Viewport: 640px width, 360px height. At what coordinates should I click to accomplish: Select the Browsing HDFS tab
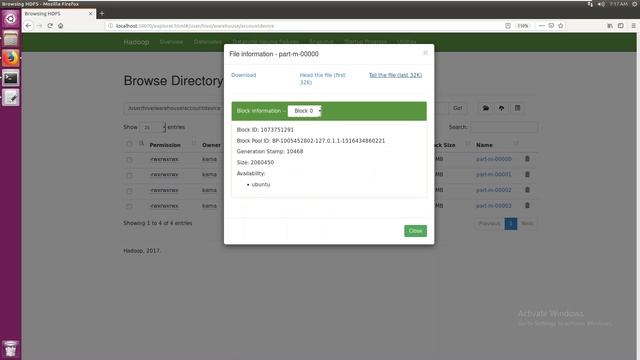[59, 13]
